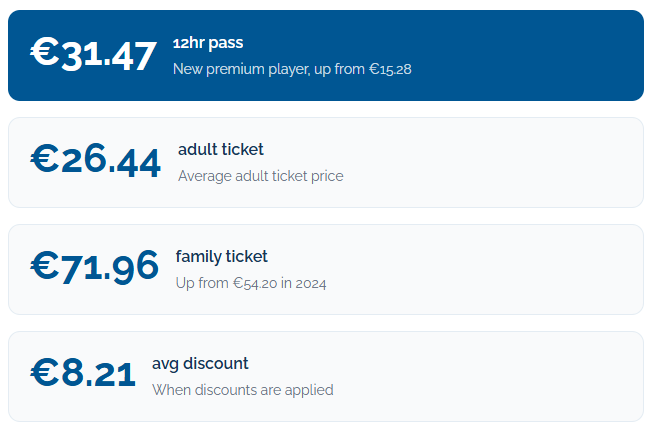Viewport: 656px width, 429px height.
Task: Click 'New premium player, up from €15.28' text
Action: (x=292, y=69)
